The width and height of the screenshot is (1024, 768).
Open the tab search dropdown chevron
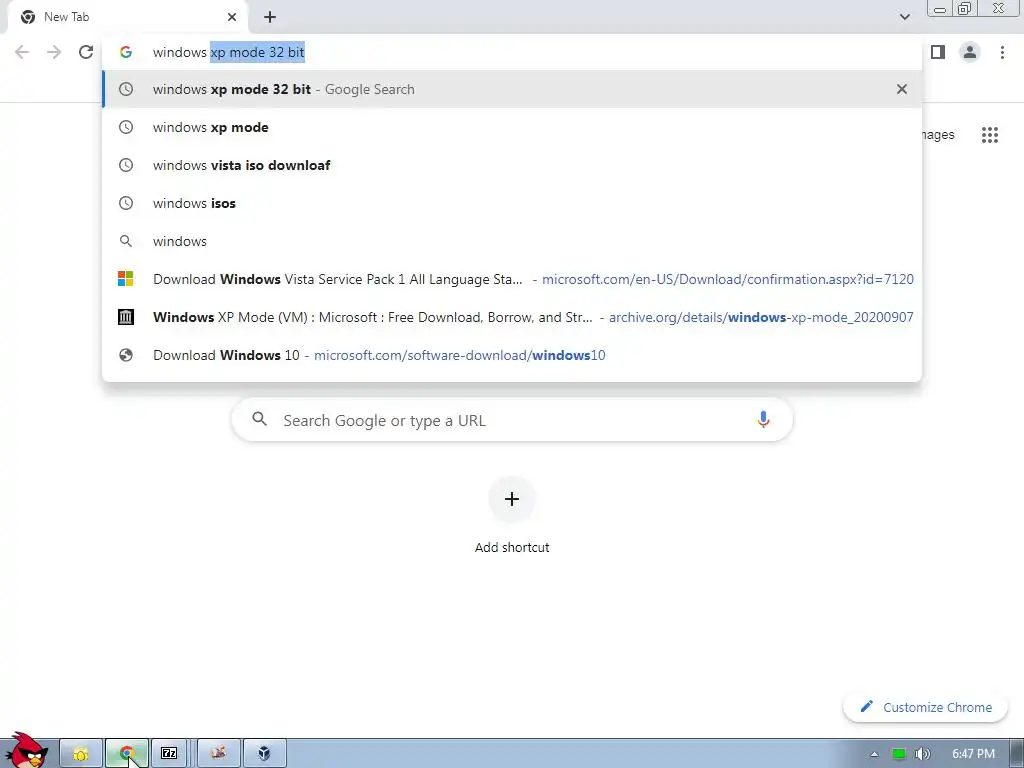[x=904, y=17]
